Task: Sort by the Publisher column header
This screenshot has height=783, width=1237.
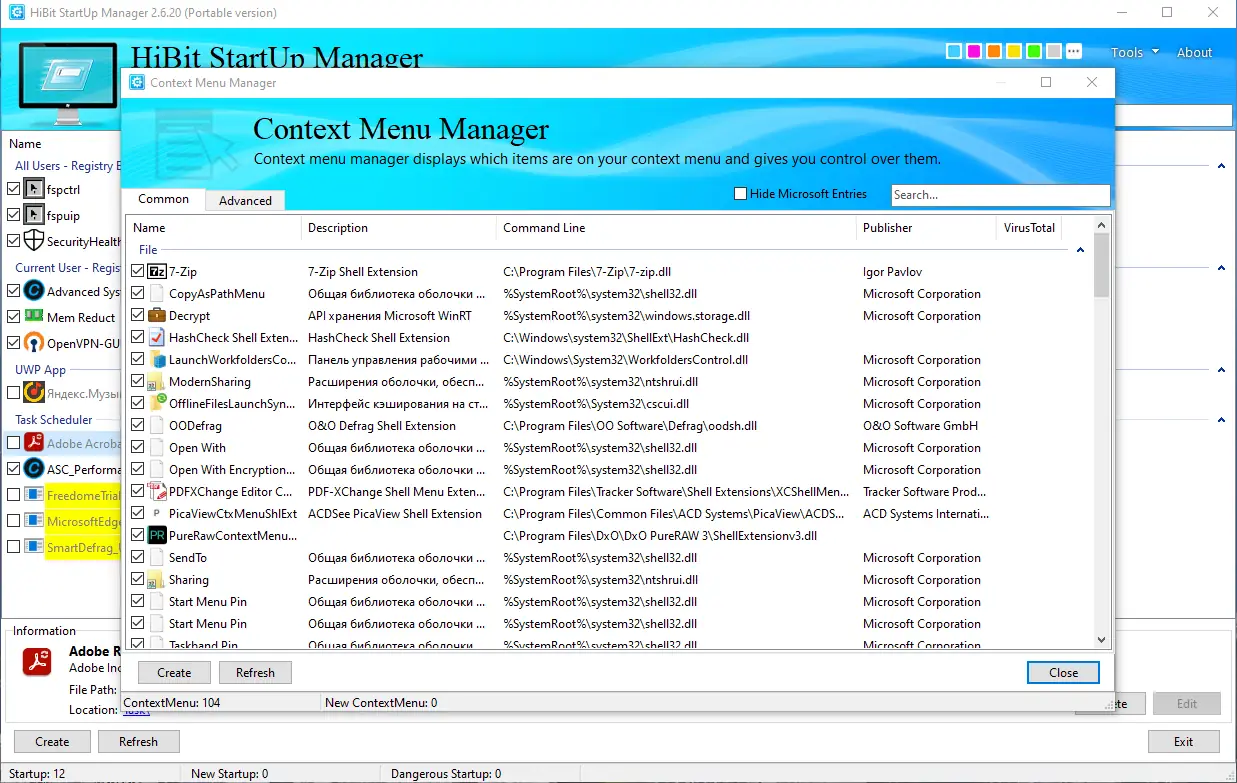Action: 926,228
